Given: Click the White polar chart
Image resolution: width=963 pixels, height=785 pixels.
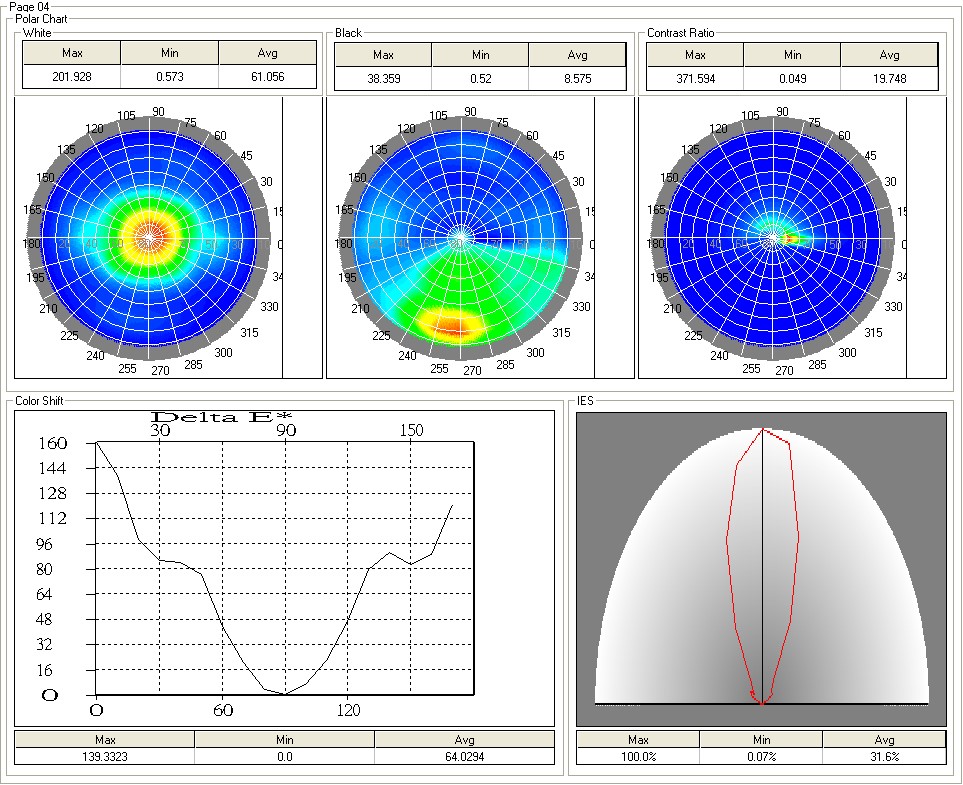Looking at the screenshot, I should point(149,238).
